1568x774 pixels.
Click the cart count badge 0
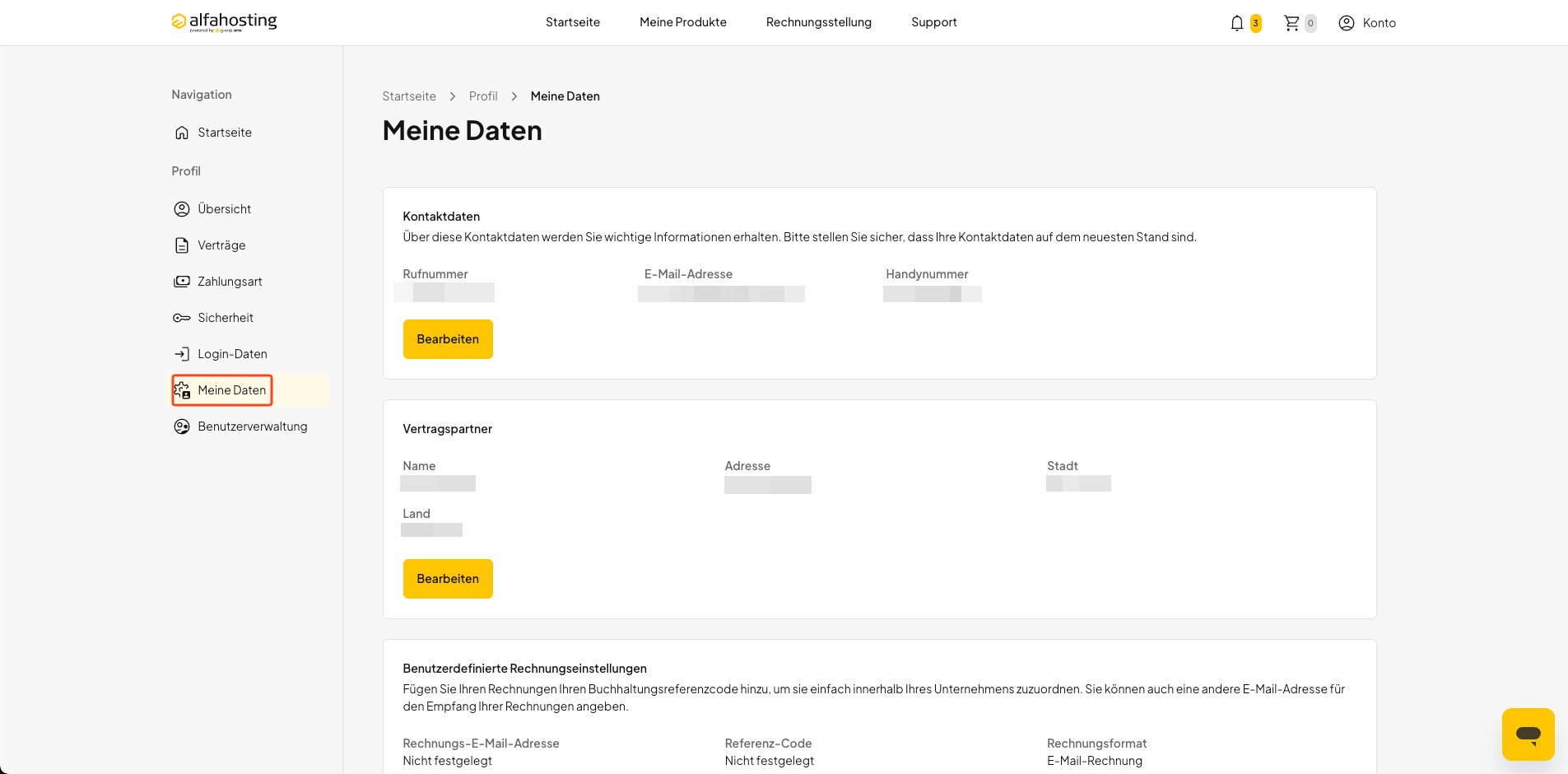[x=1310, y=23]
